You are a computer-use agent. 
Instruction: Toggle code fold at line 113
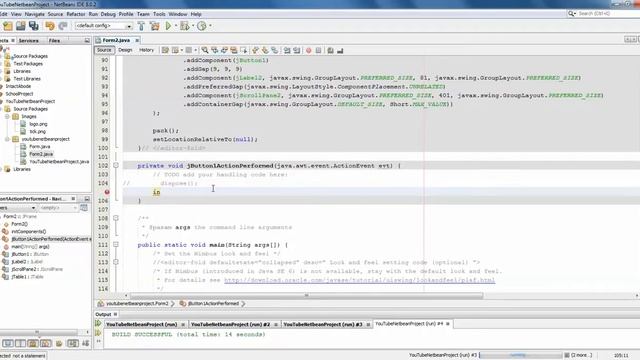tap(116, 262)
